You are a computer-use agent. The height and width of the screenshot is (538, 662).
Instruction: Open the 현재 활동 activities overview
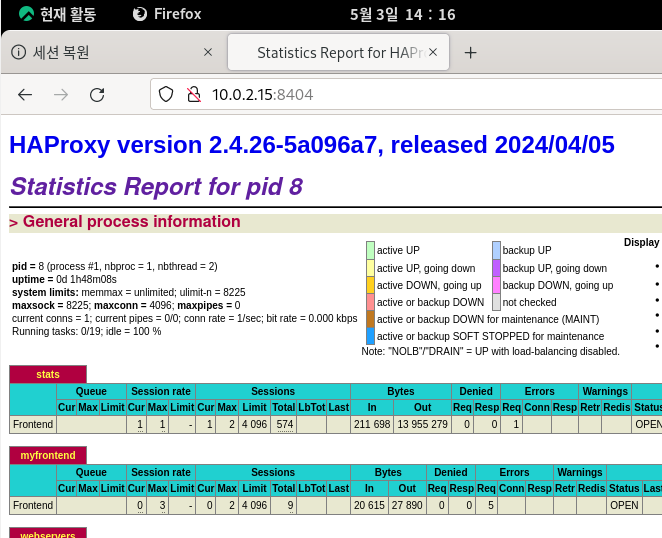58,14
